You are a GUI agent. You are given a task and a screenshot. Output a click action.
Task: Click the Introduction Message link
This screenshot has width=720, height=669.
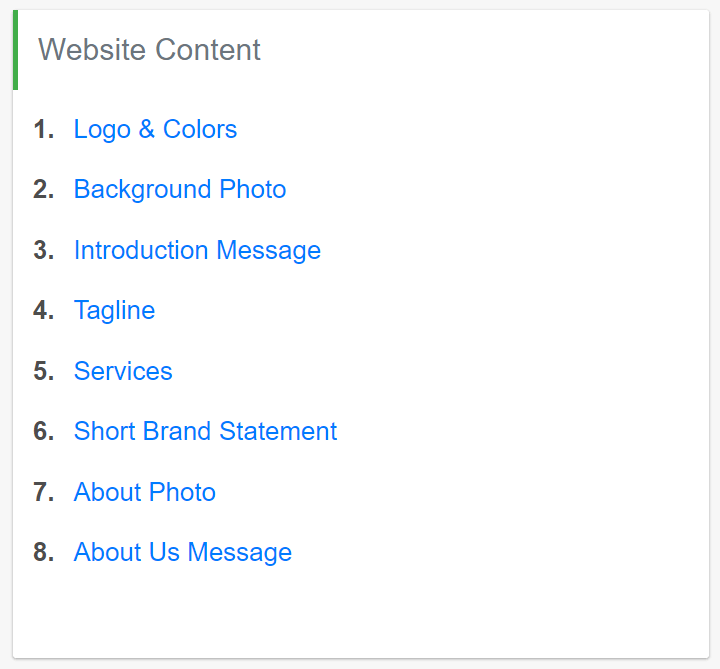197,251
